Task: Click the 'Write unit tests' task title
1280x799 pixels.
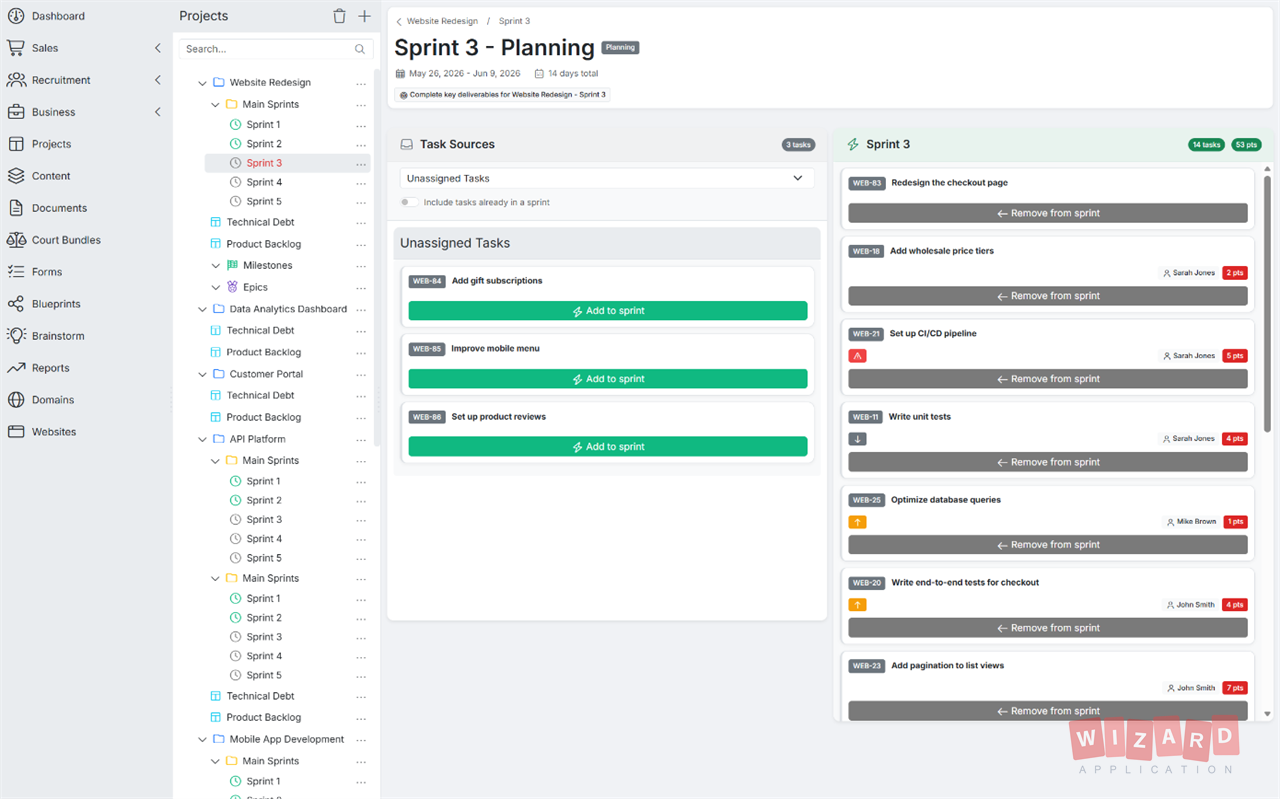Action: click(x=919, y=417)
